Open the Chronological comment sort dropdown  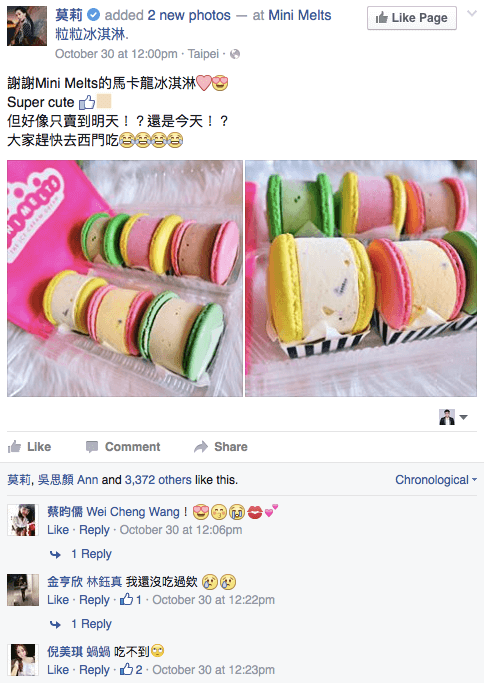click(436, 480)
